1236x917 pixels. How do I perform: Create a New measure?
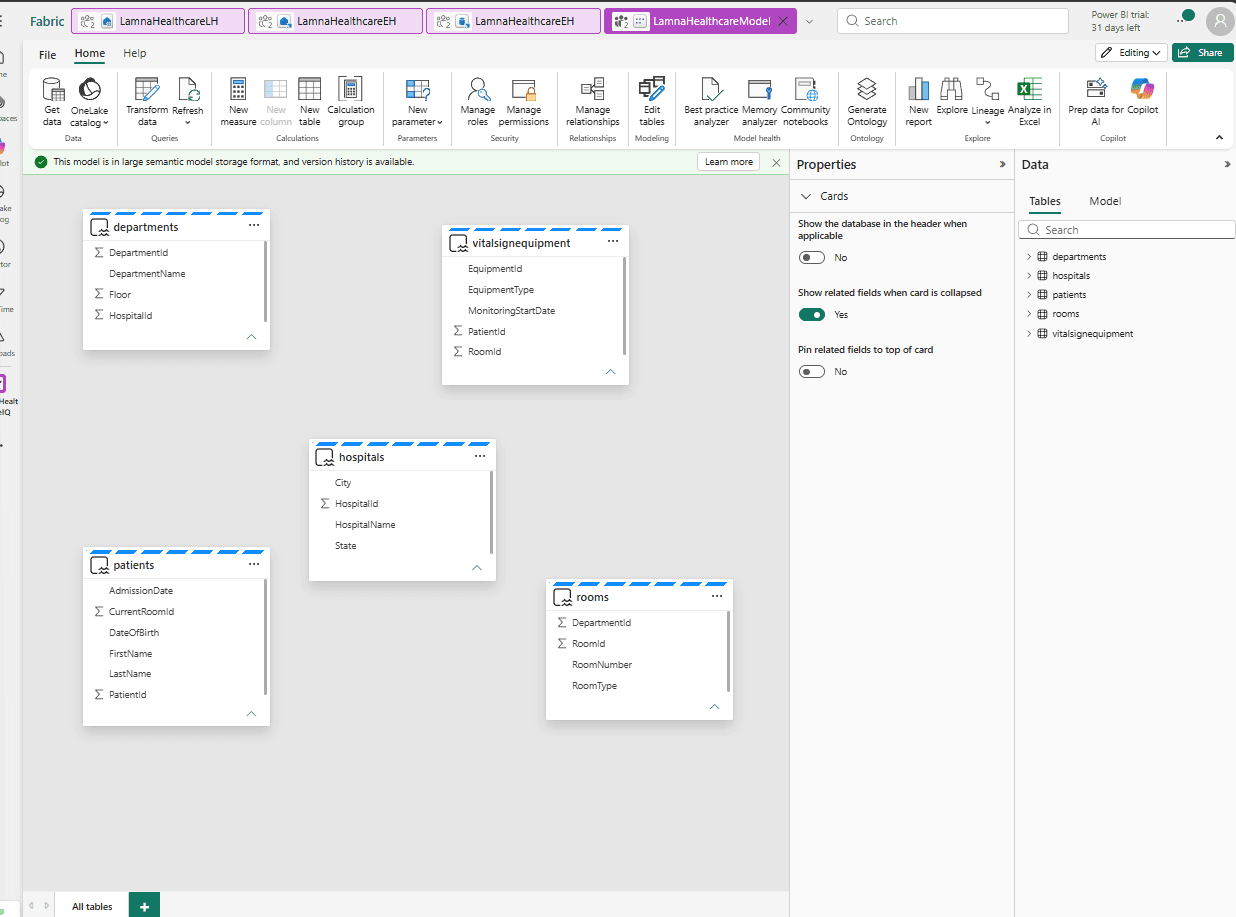[x=238, y=102]
